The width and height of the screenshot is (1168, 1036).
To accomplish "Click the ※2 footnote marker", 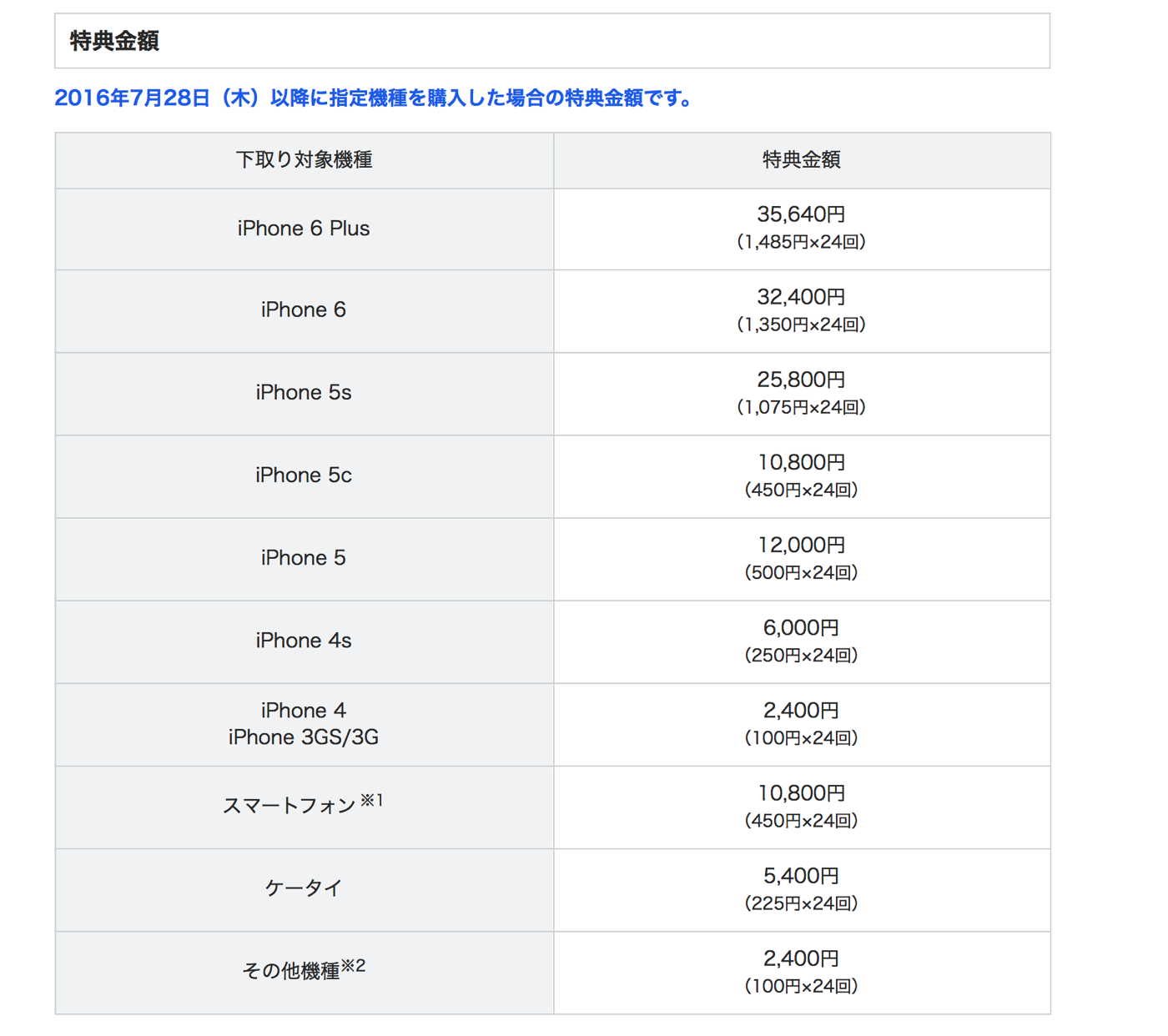I will [354, 966].
